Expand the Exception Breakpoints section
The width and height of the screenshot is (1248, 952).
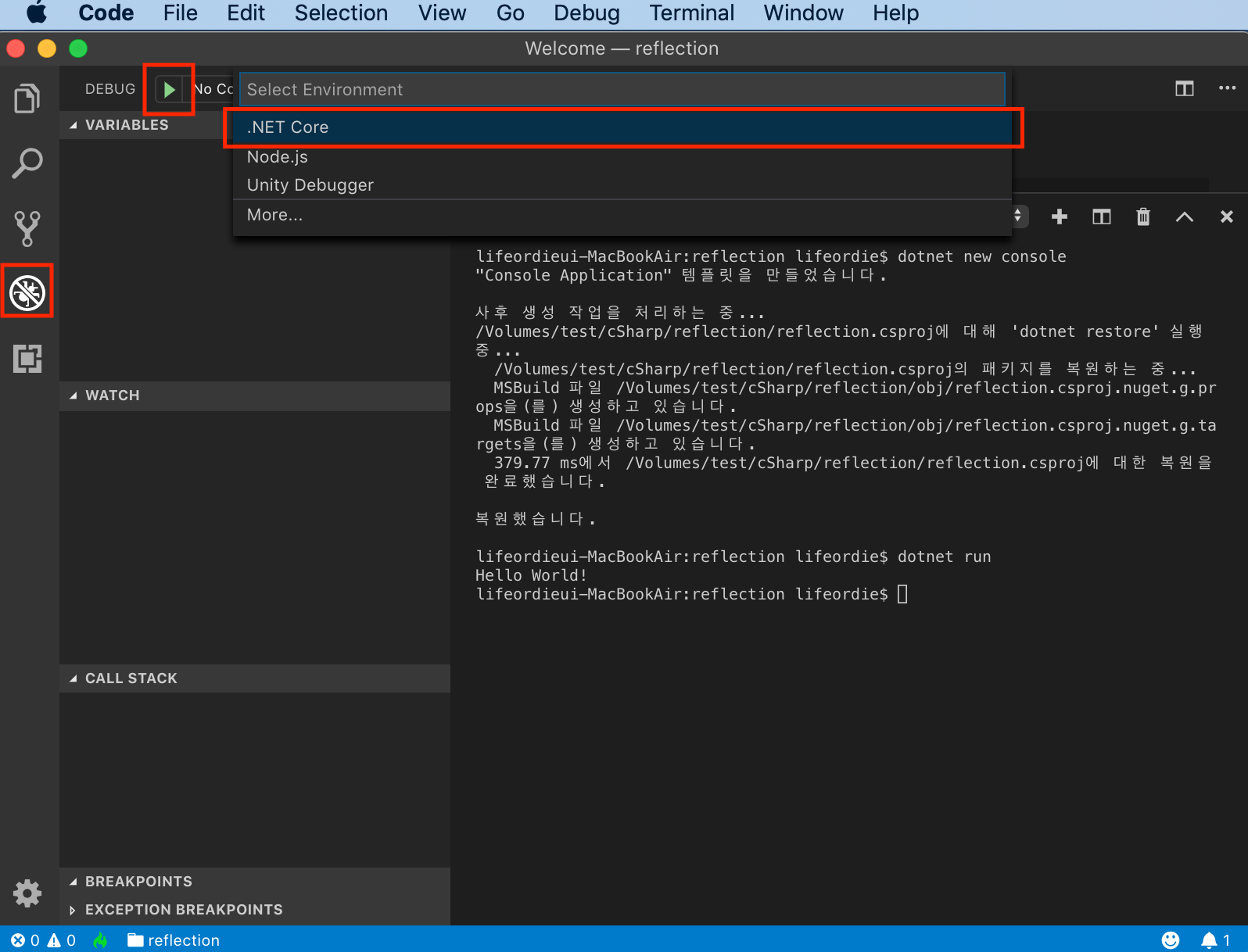255,910
